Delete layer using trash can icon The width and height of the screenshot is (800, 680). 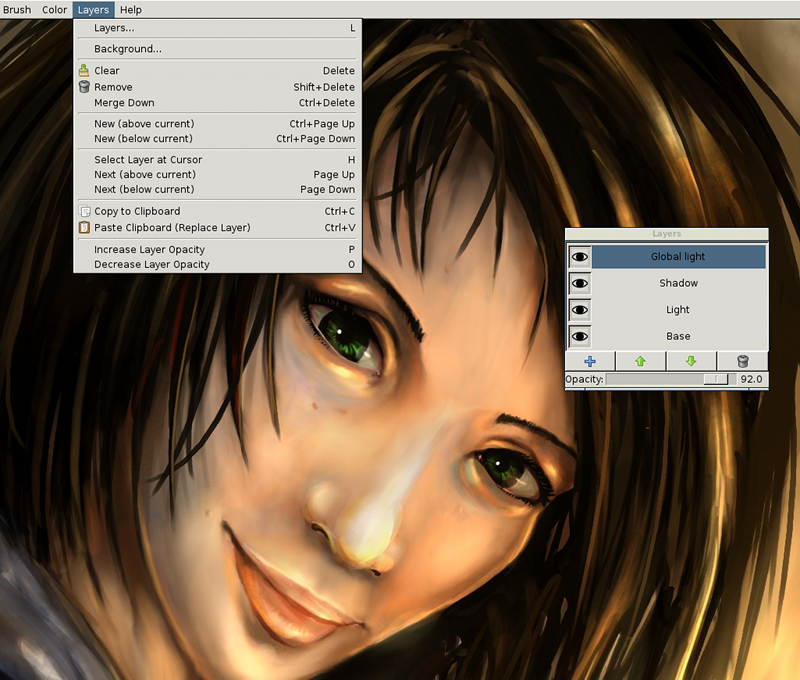[742, 361]
